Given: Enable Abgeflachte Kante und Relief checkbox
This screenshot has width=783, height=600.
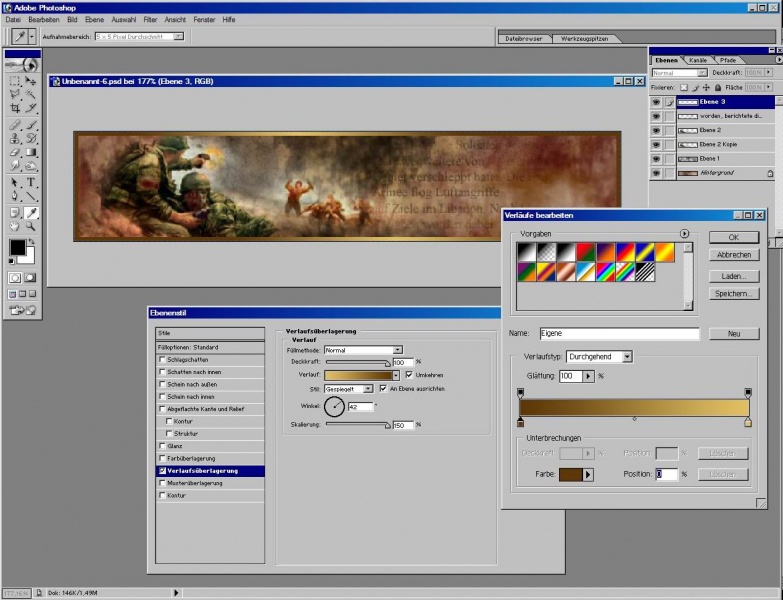Looking at the screenshot, I should click(162, 409).
